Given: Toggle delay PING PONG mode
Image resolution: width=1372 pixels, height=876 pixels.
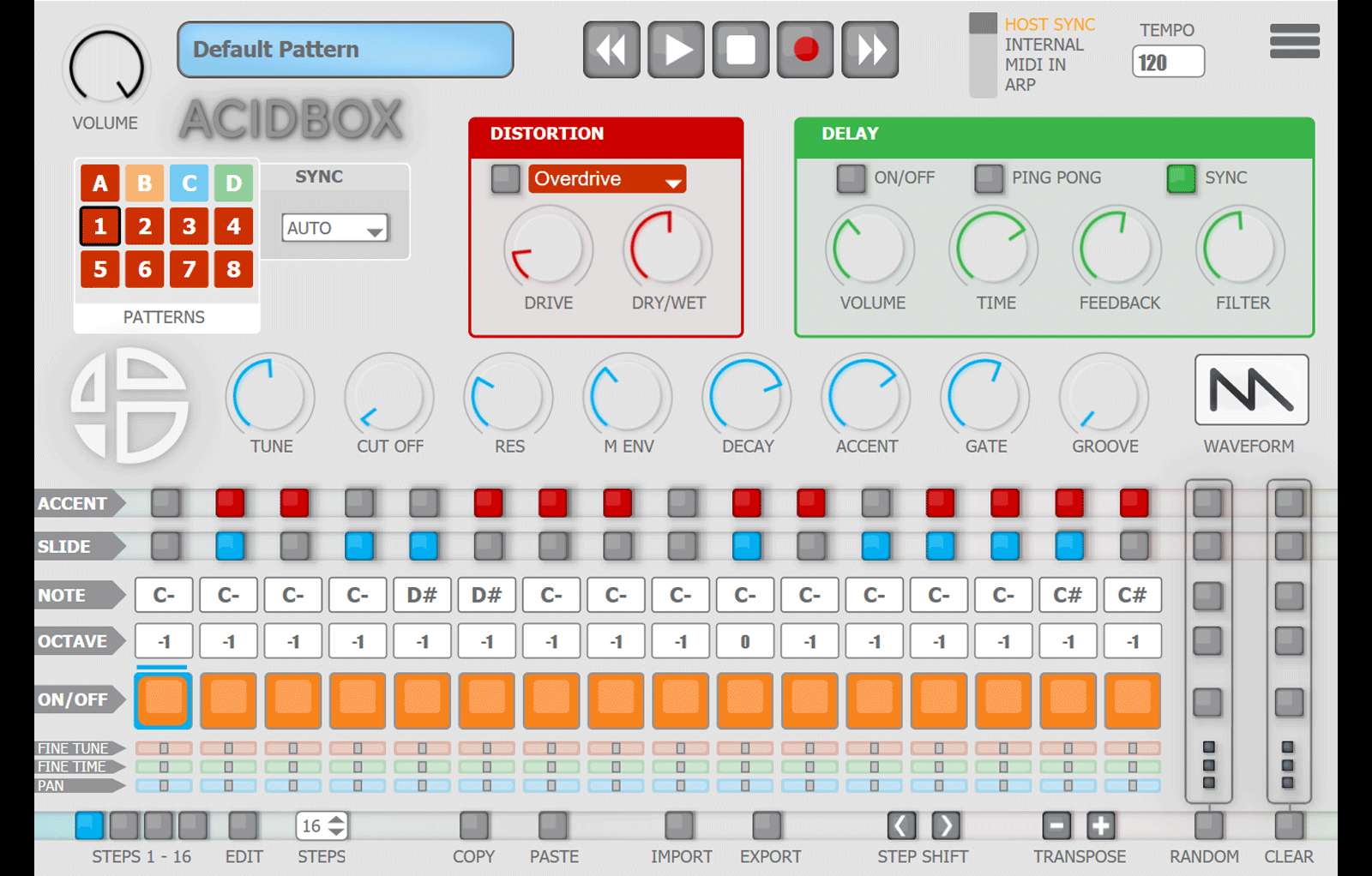Looking at the screenshot, I should coord(989,178).
